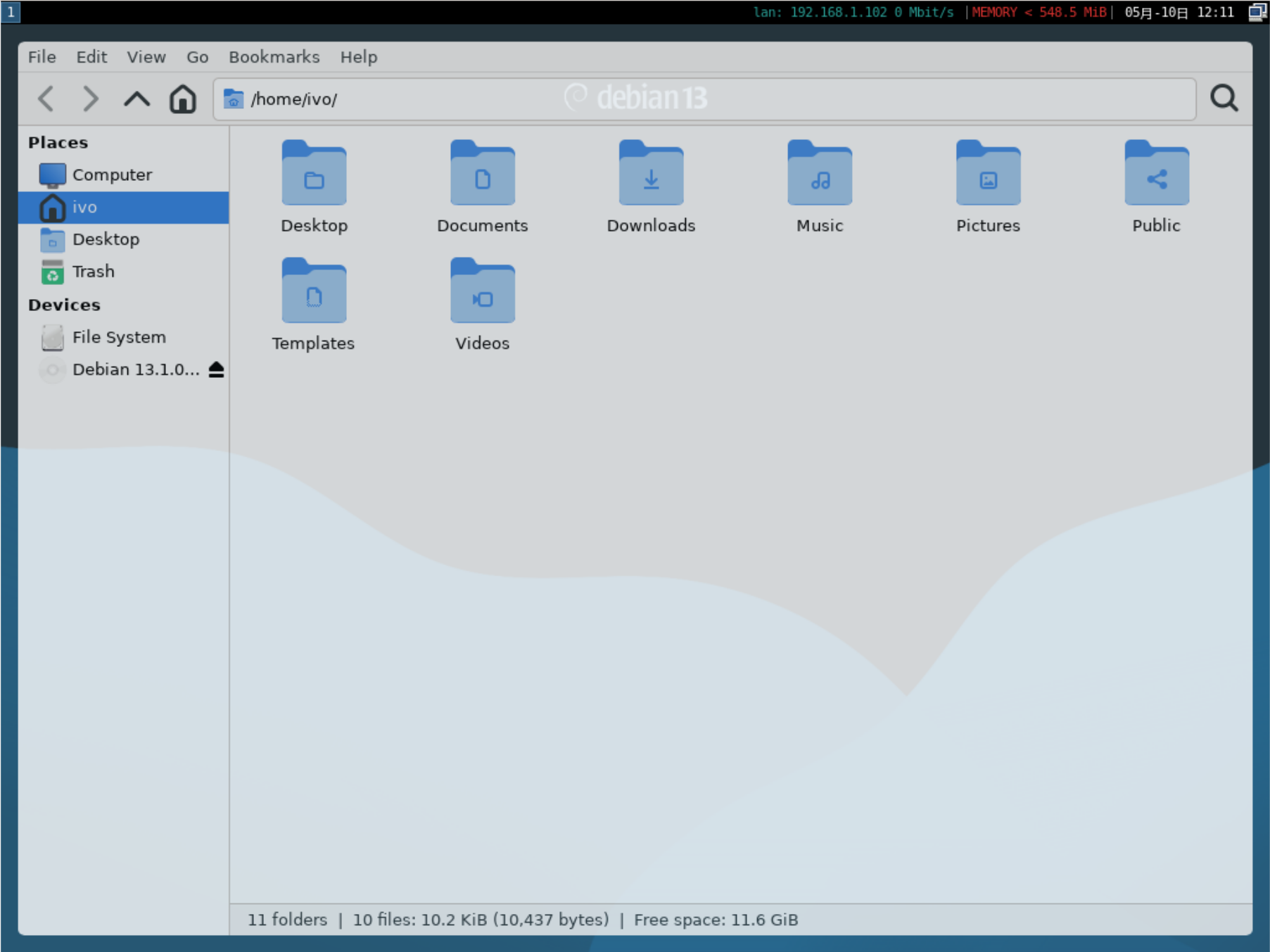The width and height of the screenshot is (1270, 952).
Task: Click the '10 files: 10.2 KiB' status text
Action: click(x=481, y=920)
